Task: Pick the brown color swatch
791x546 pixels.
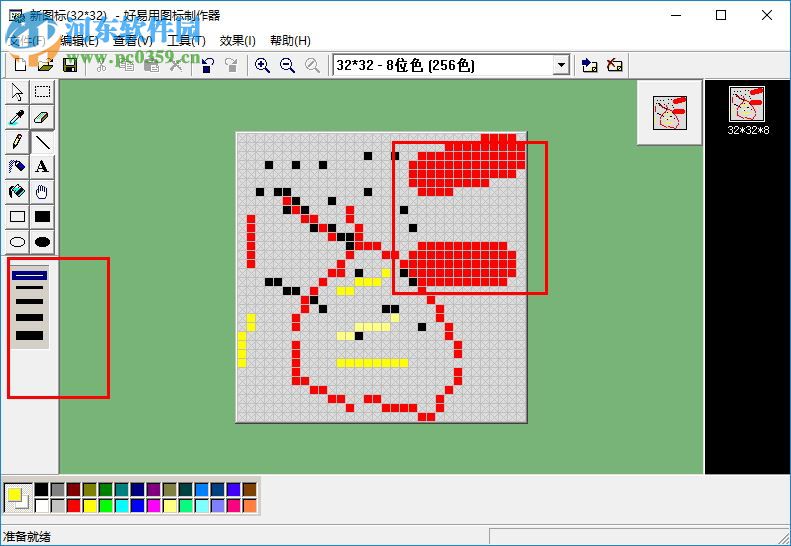Action: 250,489
